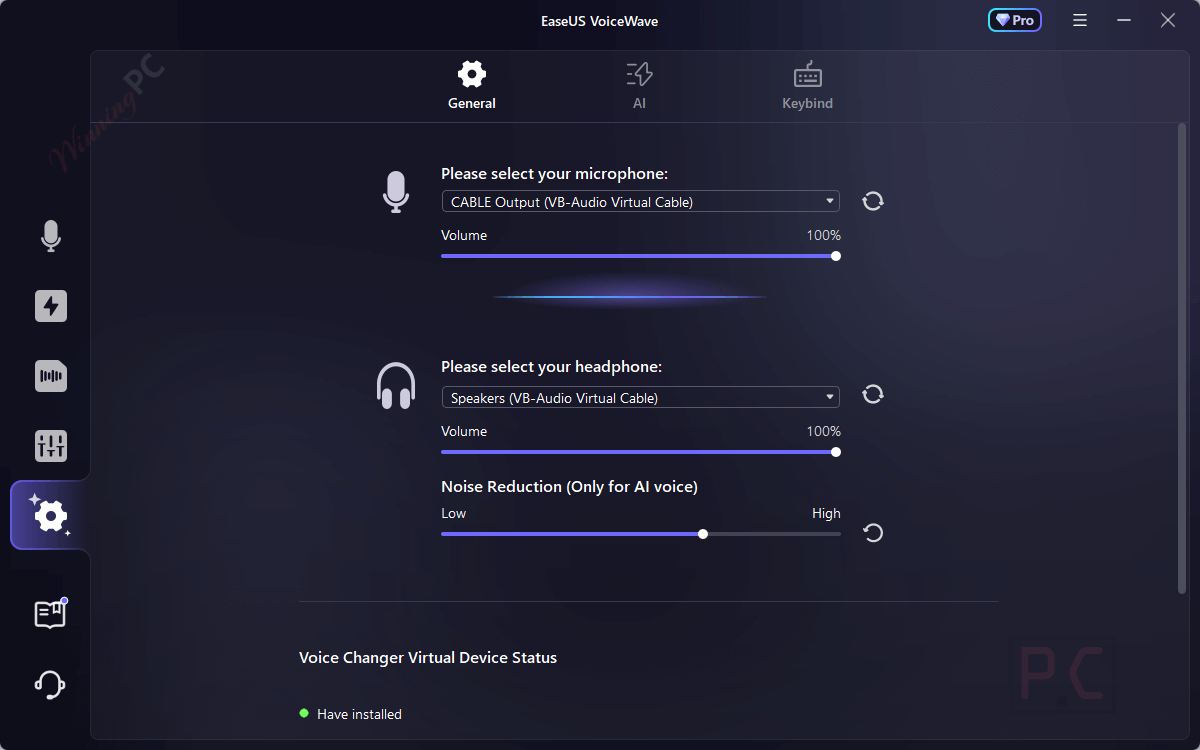The image size is (1200, 750).
Task: Switch to the Keybind tab
Action: (807, 85)
